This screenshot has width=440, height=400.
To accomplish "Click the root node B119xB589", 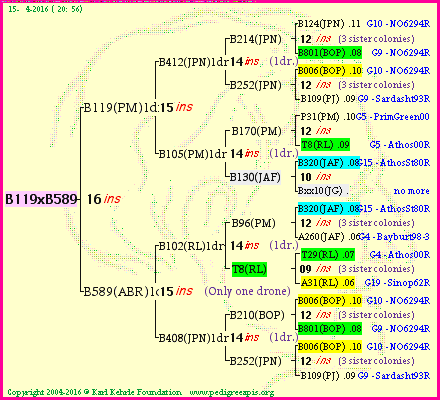I will click(x=41, y=199).
